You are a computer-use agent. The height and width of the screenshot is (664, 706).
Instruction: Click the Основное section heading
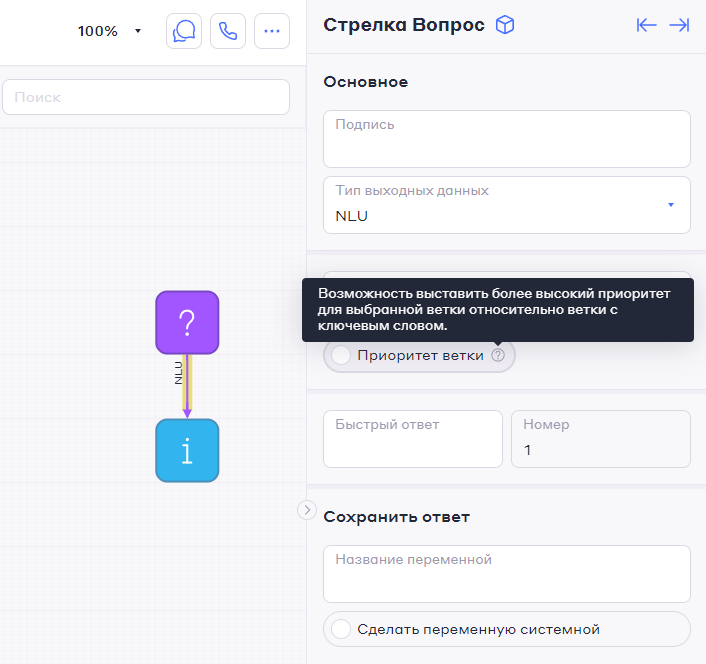click(x=366, y=82)
